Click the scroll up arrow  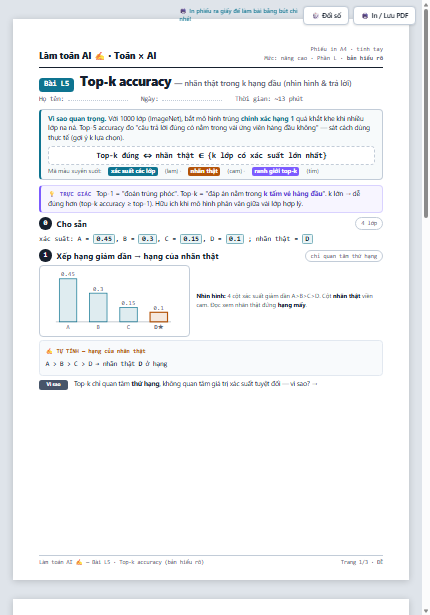click(426, 5)
